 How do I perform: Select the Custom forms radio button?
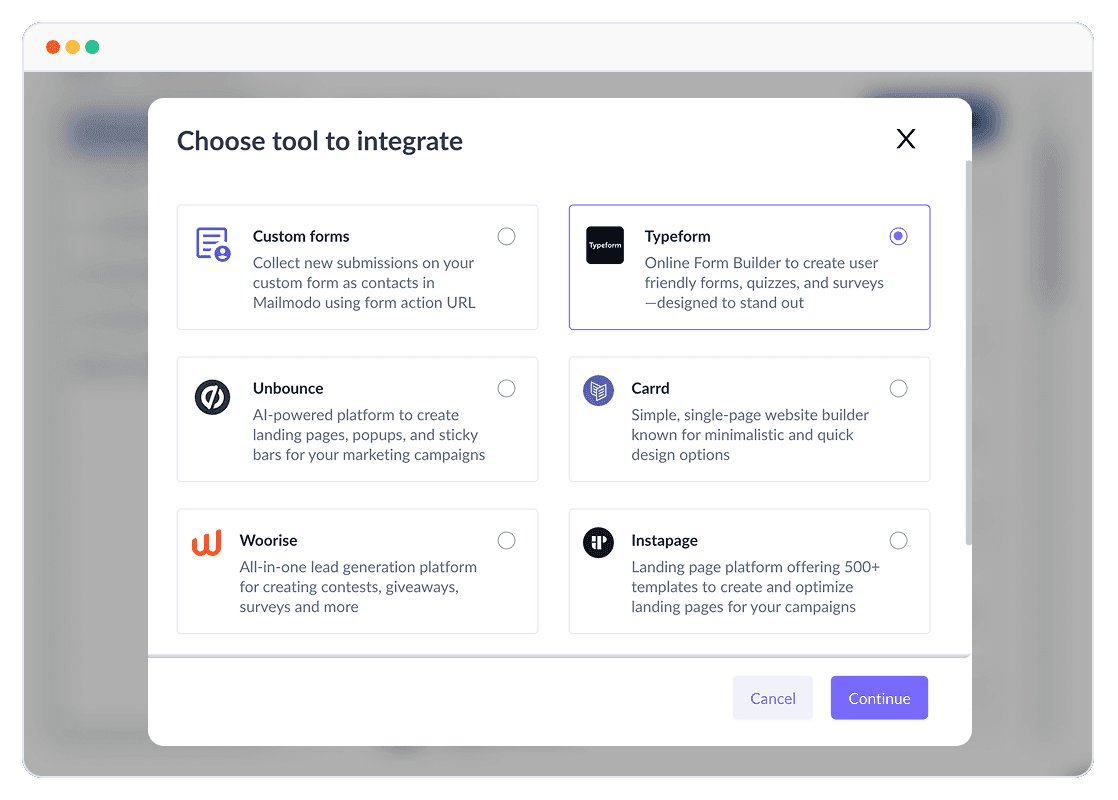point(506,236)
